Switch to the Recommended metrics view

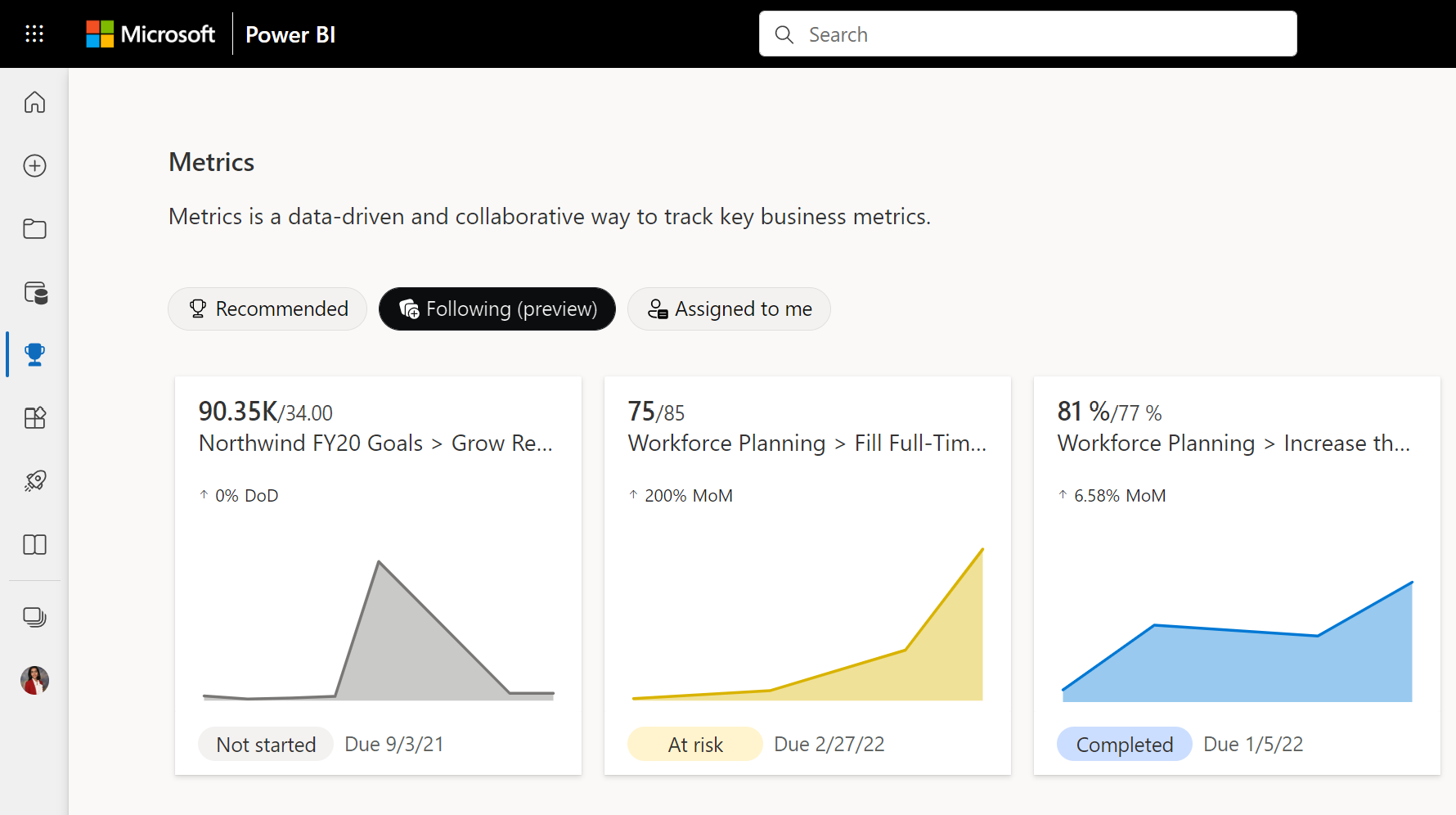click(267, 308)
